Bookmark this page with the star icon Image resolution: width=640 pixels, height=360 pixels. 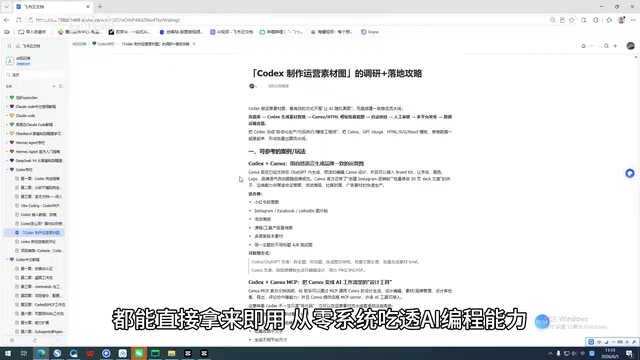point(572,20)
